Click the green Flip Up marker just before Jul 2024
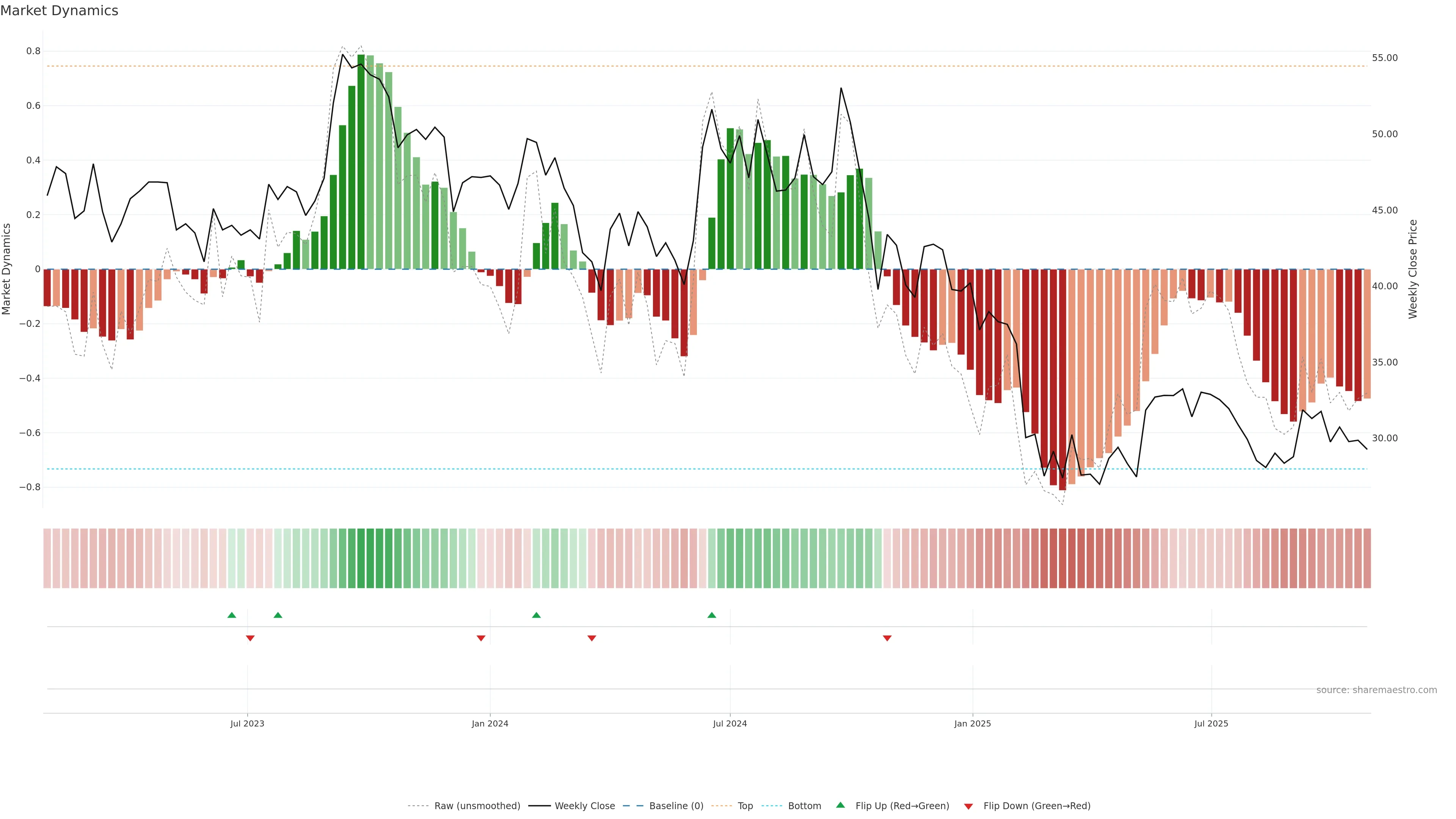The width and height of the screenshot is (1456, 819). point(712,615)
